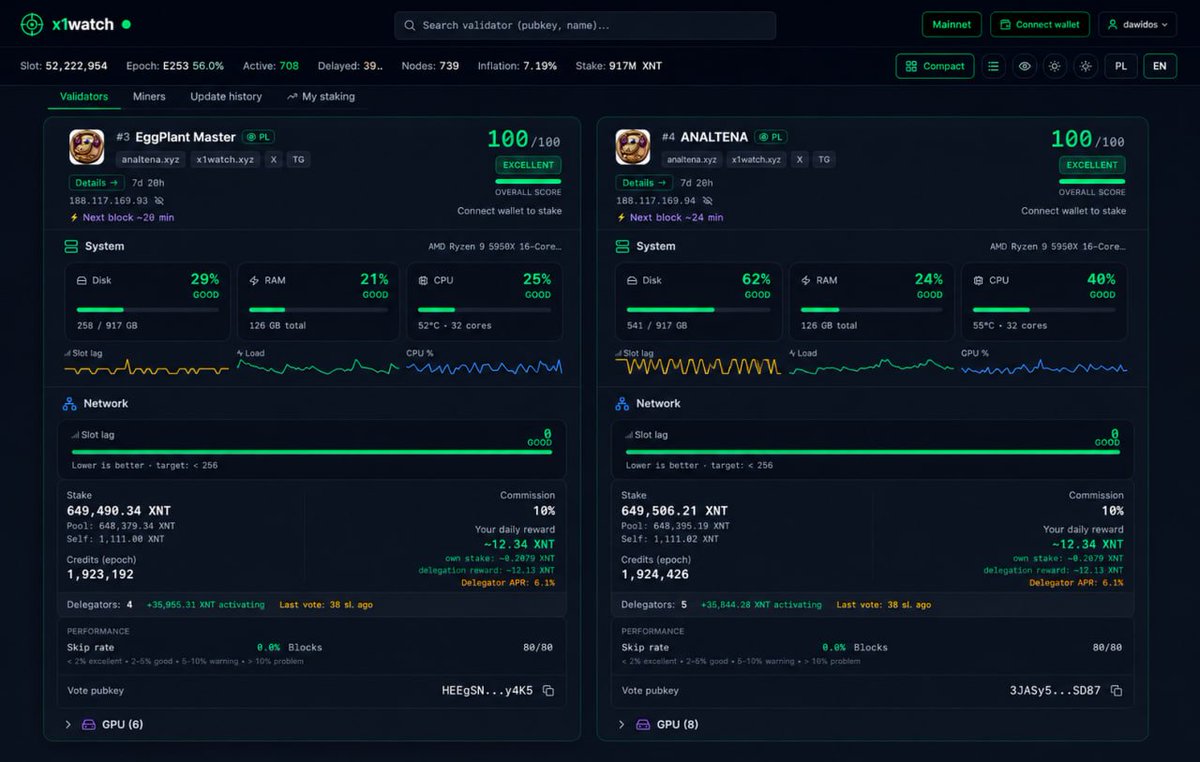1200x762 pixels.
Task: Click the x1watch logo icon
Action: click(x=32, y=24)
